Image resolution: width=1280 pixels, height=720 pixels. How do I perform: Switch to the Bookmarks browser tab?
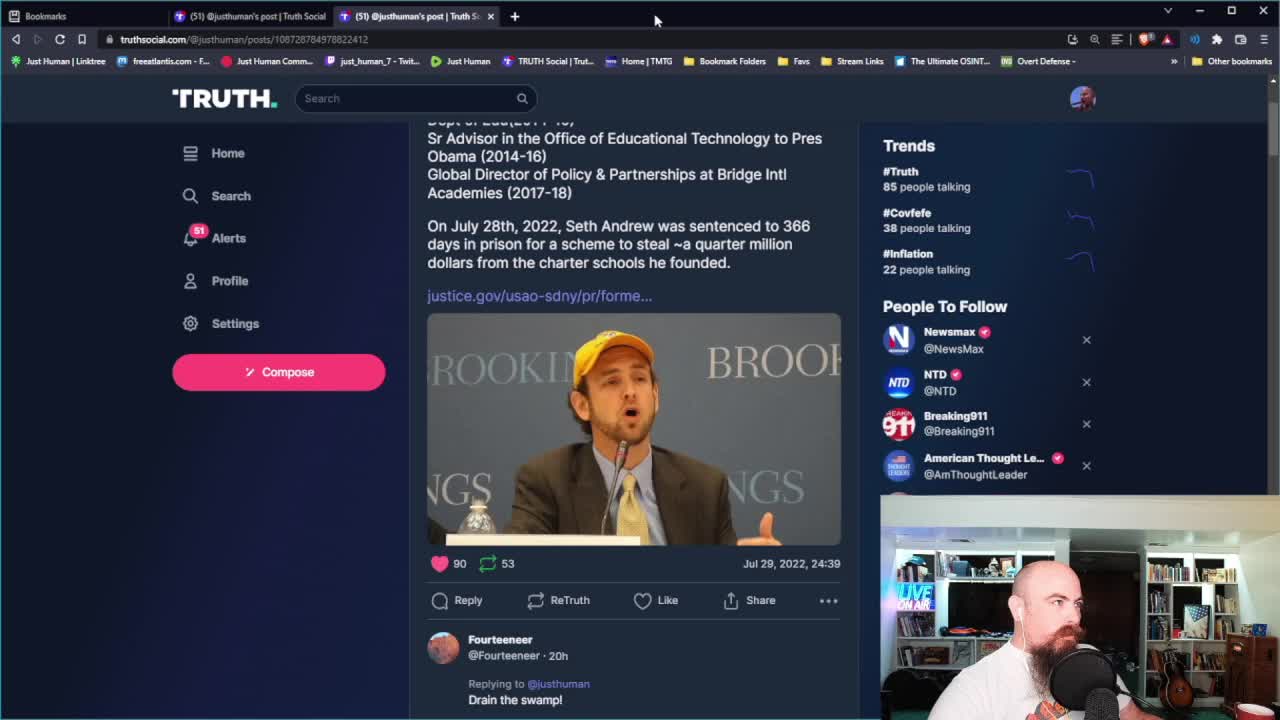click(x=82, y=16)
